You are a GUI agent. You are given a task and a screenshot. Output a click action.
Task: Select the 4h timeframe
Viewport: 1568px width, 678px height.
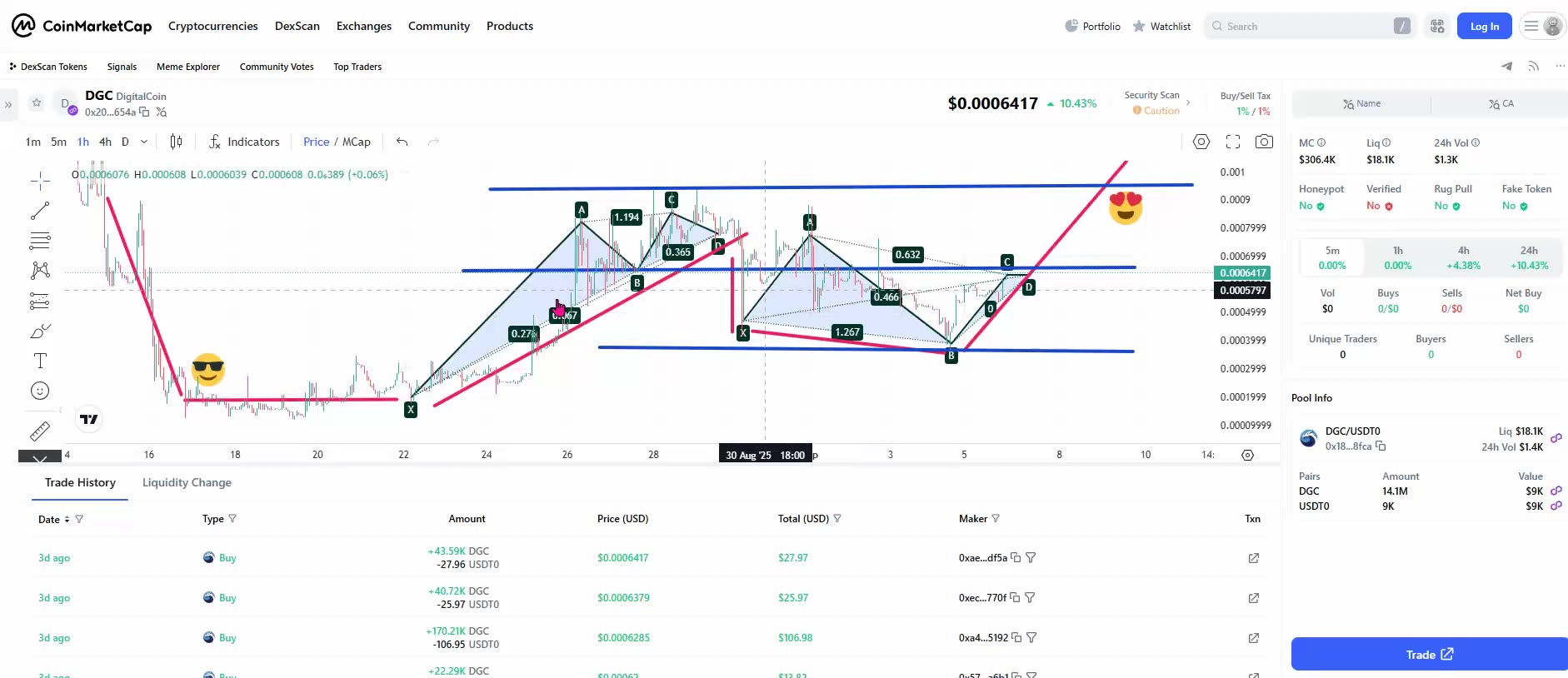tap(105, 142)
